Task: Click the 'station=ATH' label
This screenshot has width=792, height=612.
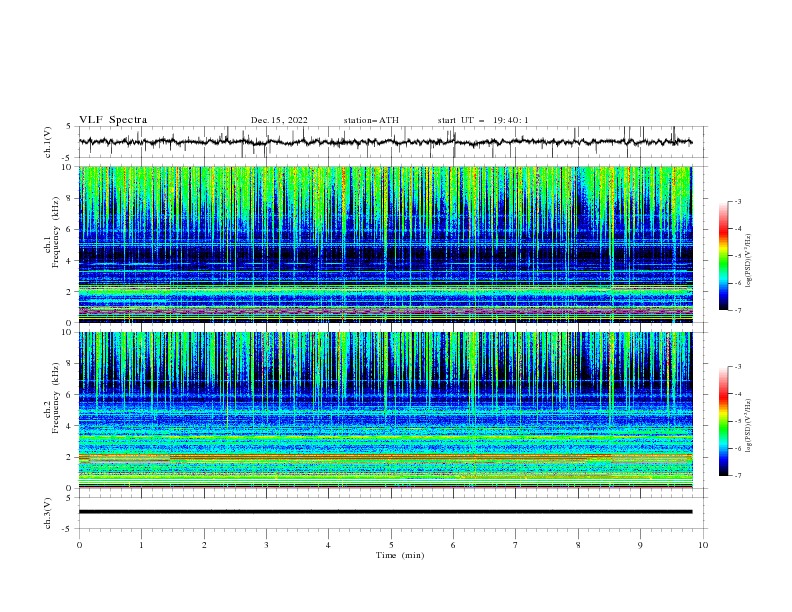Action: coord(371,120)
